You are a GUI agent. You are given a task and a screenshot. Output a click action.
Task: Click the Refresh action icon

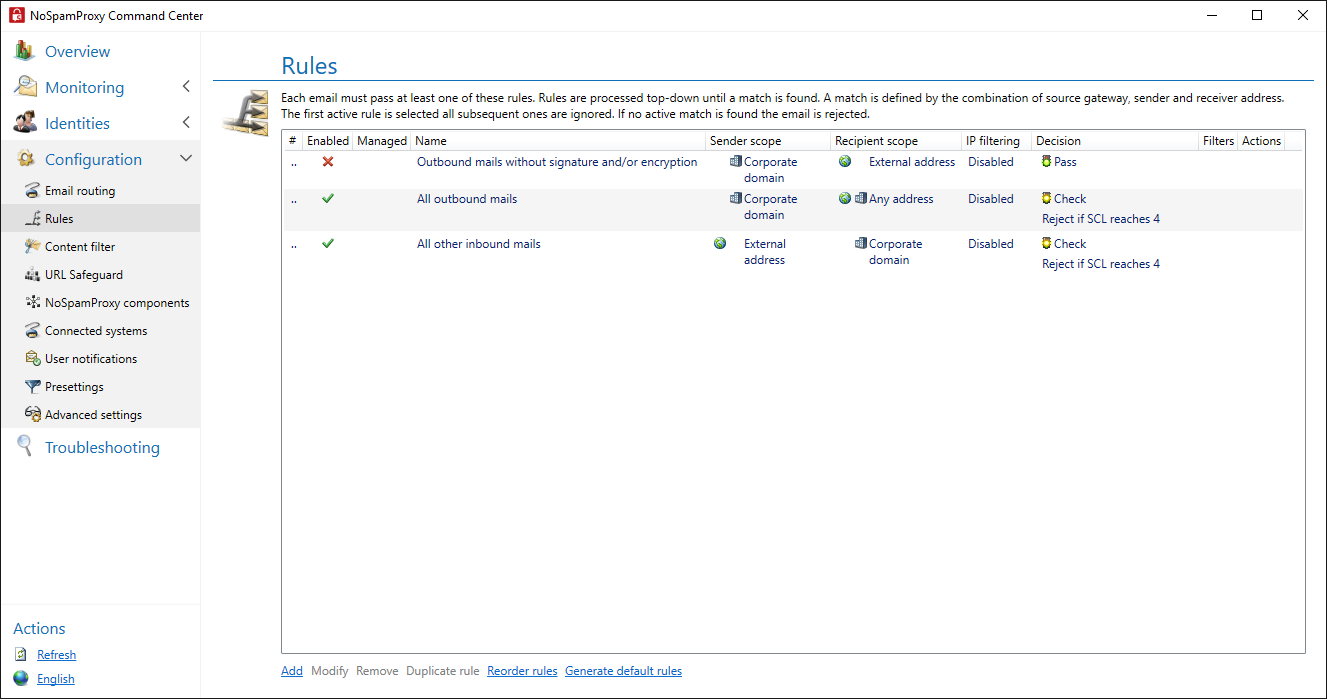21,654
